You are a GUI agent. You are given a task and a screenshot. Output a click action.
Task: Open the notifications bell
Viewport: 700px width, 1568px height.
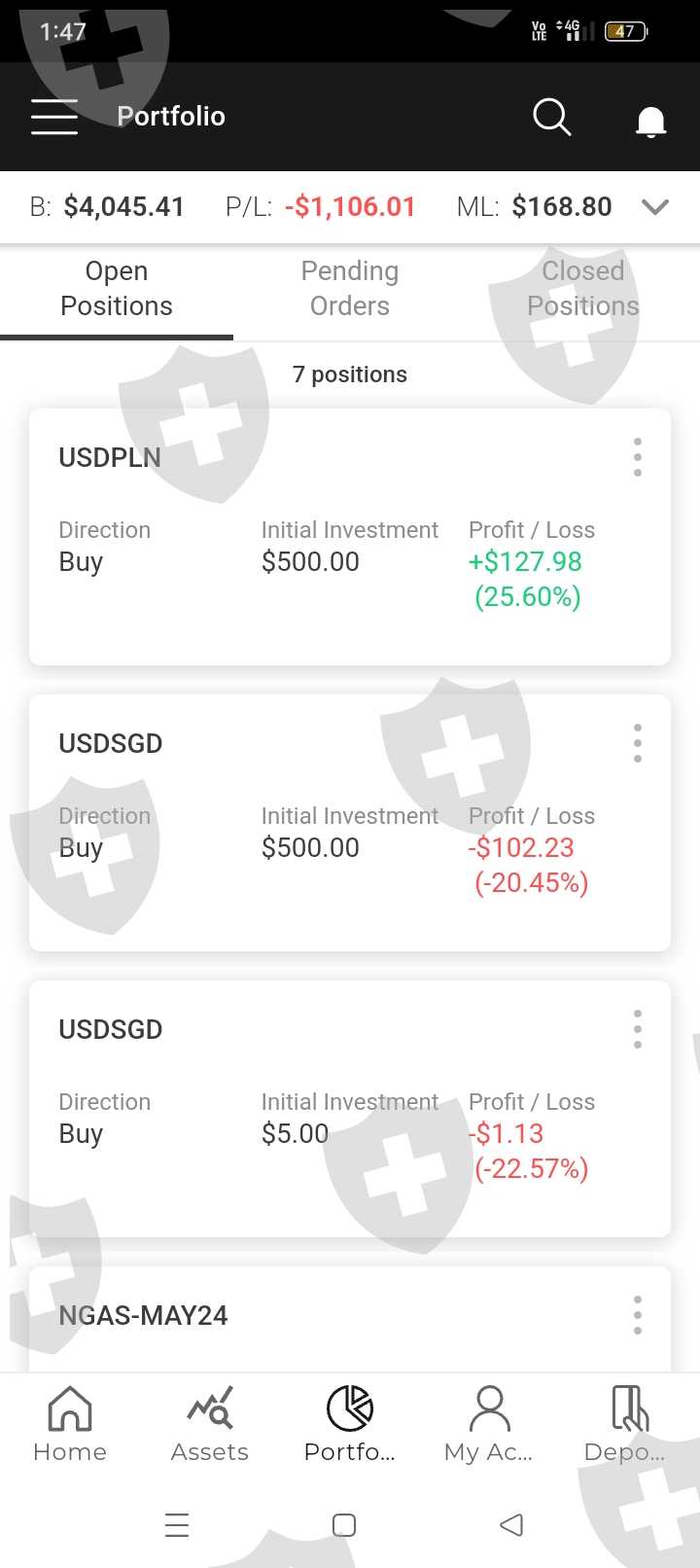(650, 122)
